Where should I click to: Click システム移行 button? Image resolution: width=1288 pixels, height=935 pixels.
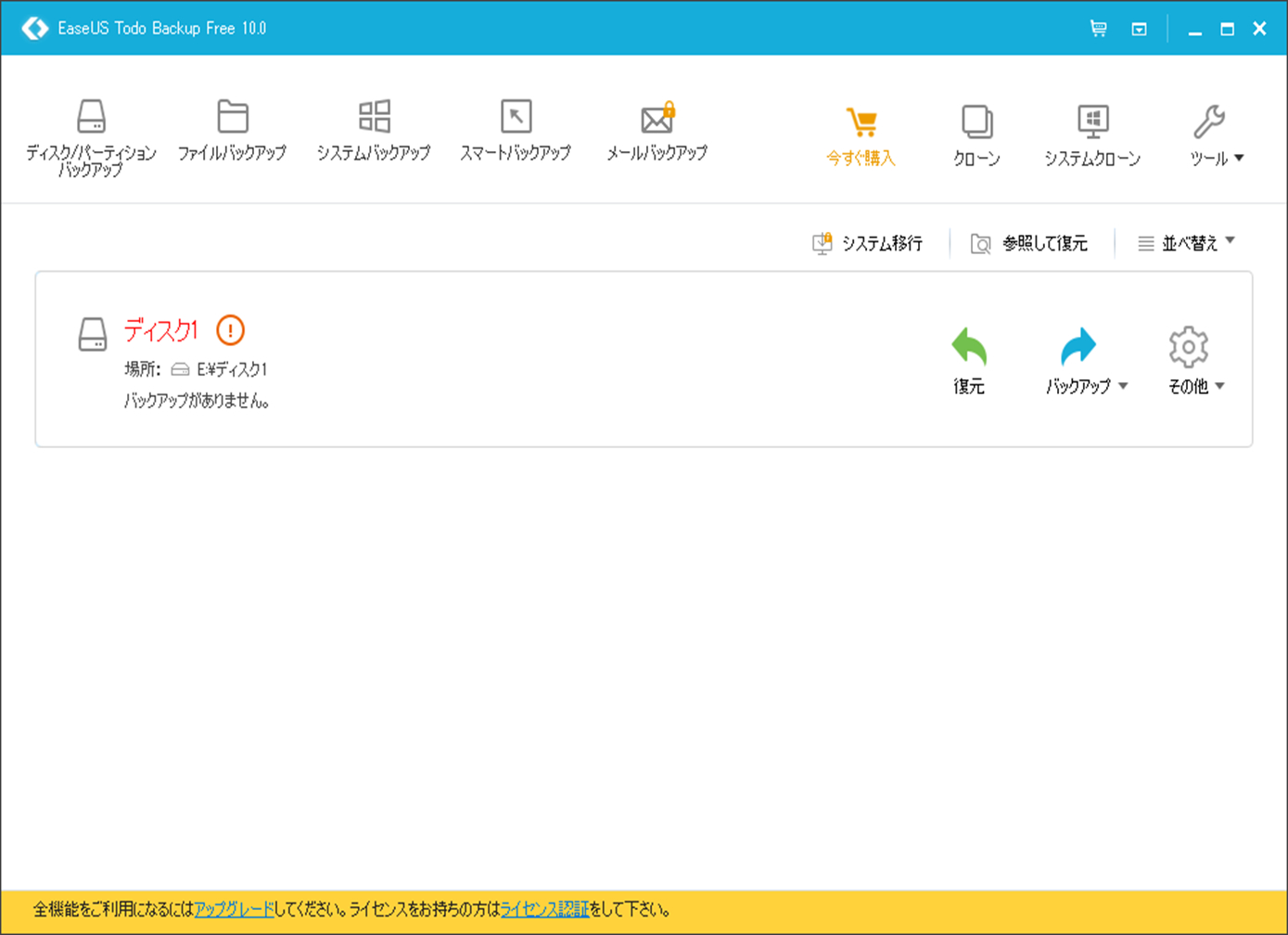(x=867, y=243)
